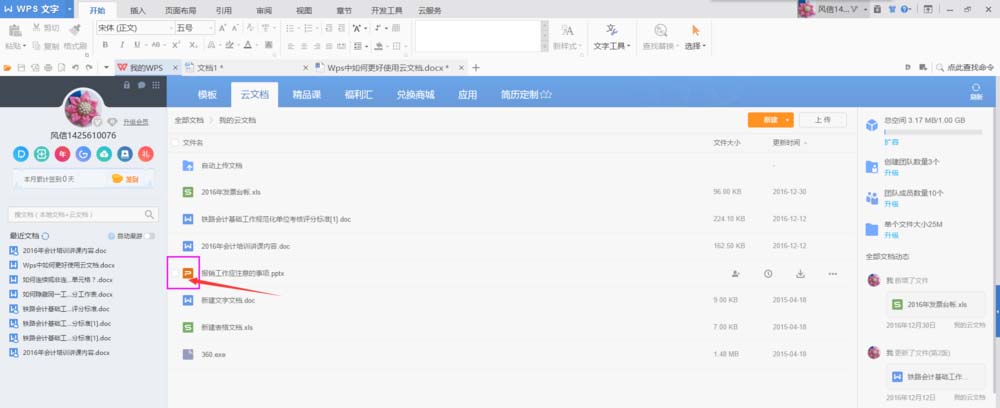Click the 搜文档 search field
Image resolution: width=1000 pixels, height=408 pixels.
pyautogui.click(x=83, y=215)
